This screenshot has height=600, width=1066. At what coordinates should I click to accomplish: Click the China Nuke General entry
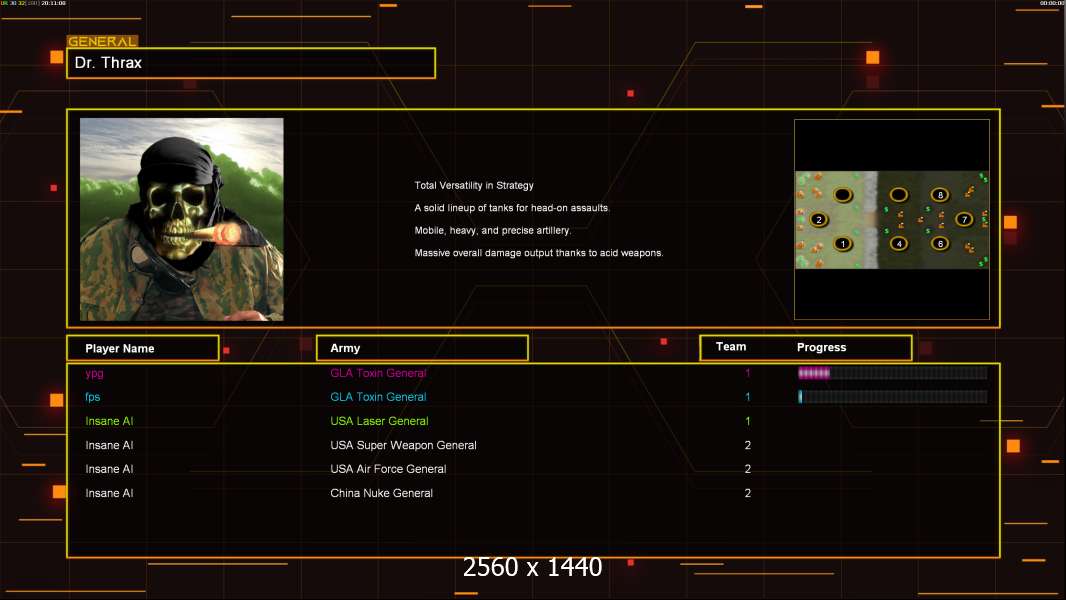coord(381,493)
